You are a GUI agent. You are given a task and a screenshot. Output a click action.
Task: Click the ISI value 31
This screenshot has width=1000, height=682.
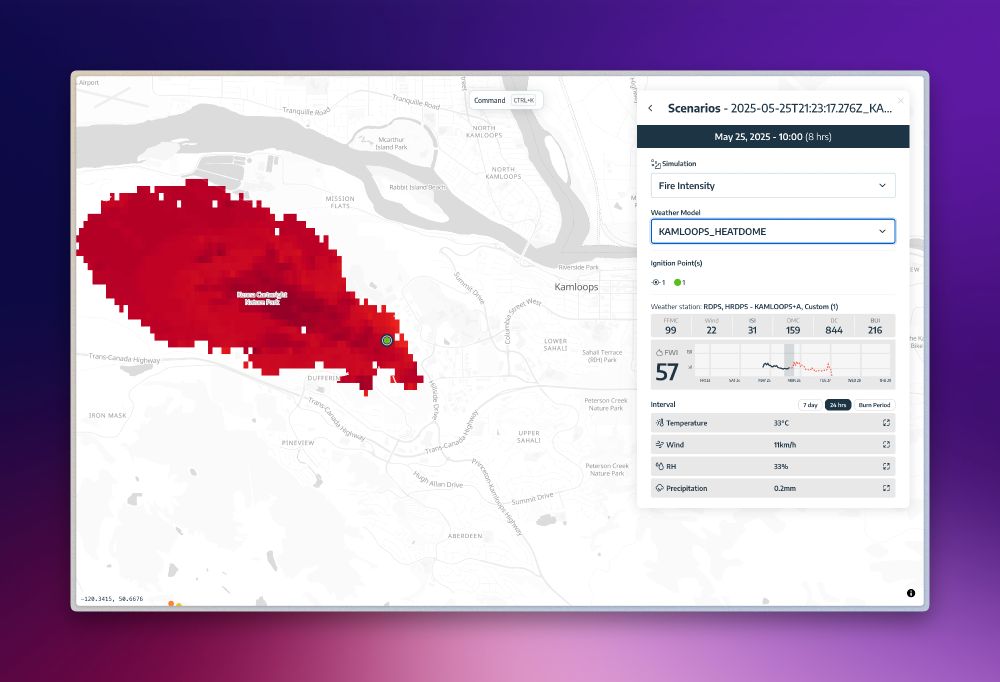click(x=753, y=330)
